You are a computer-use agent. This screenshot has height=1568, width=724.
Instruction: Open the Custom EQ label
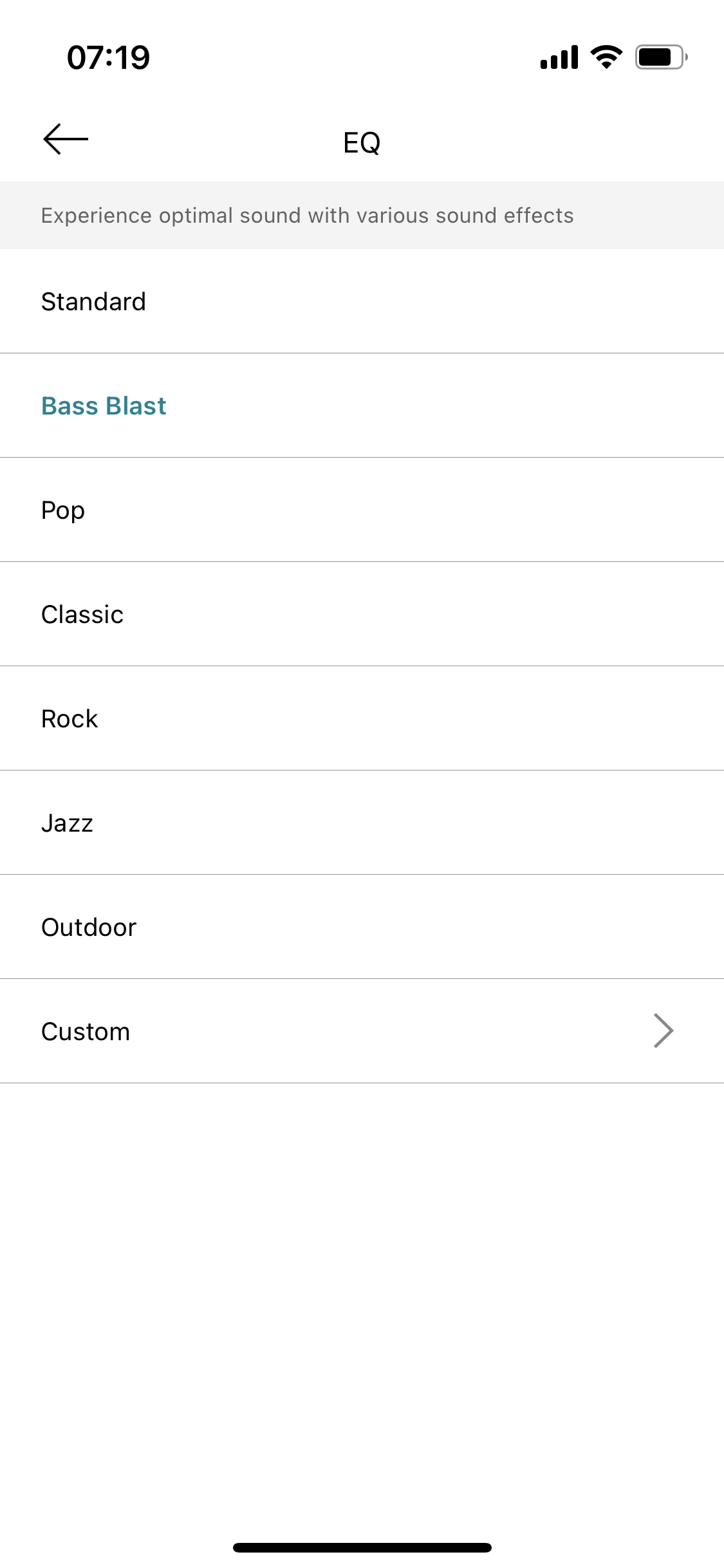[86, 1032]
